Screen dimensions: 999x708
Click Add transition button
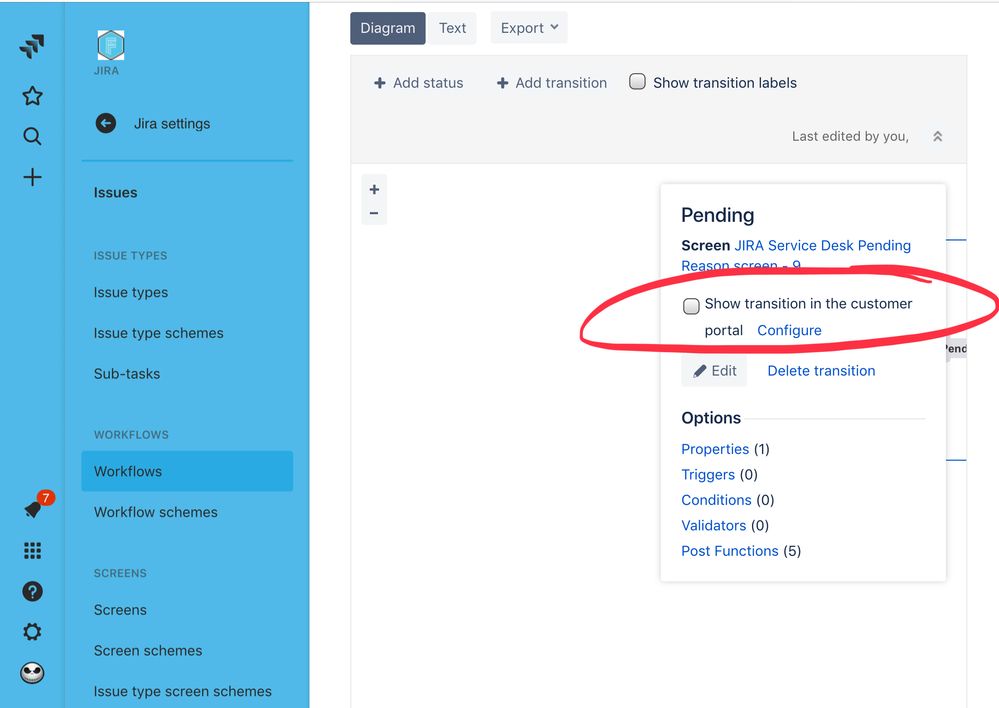552,83
